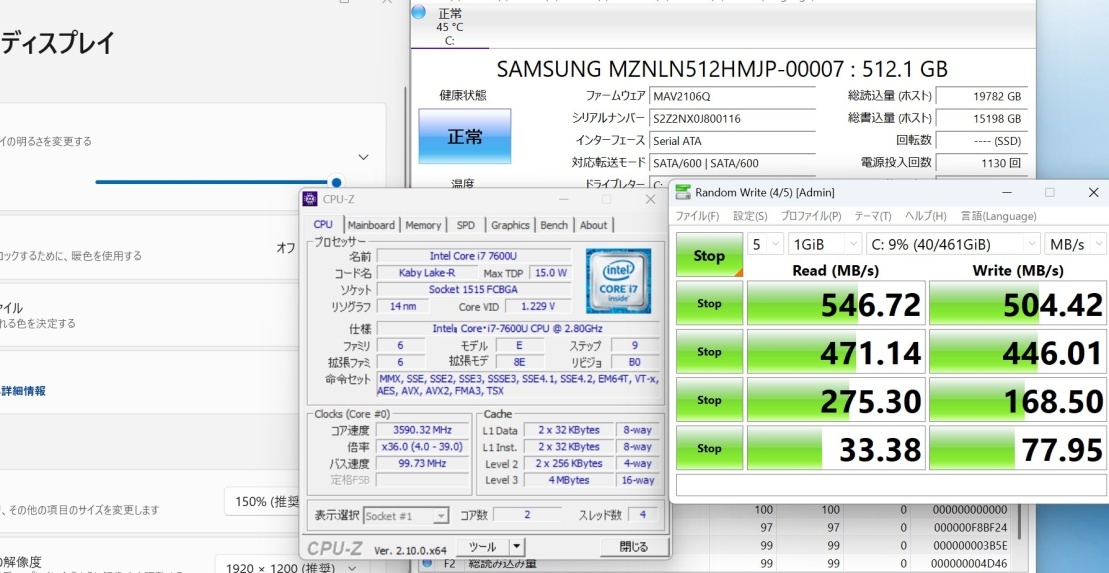Open the drive dropdown C: 9% (40/461GiB)

(953, 244)
